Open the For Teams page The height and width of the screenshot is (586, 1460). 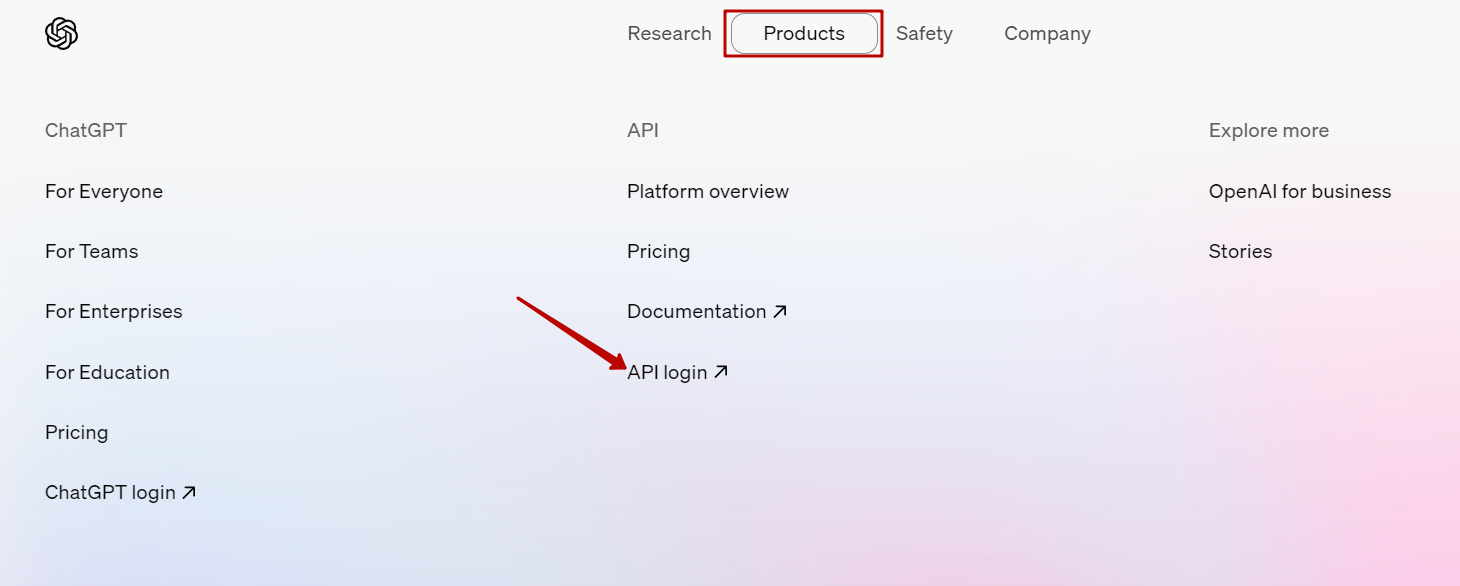(92, 251)
